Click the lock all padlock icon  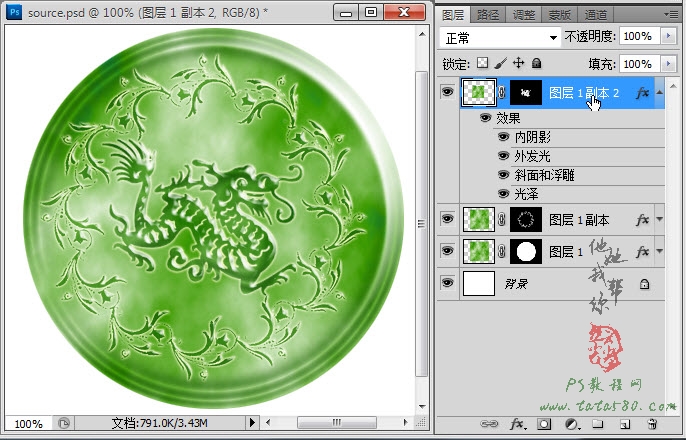point(536,63)
